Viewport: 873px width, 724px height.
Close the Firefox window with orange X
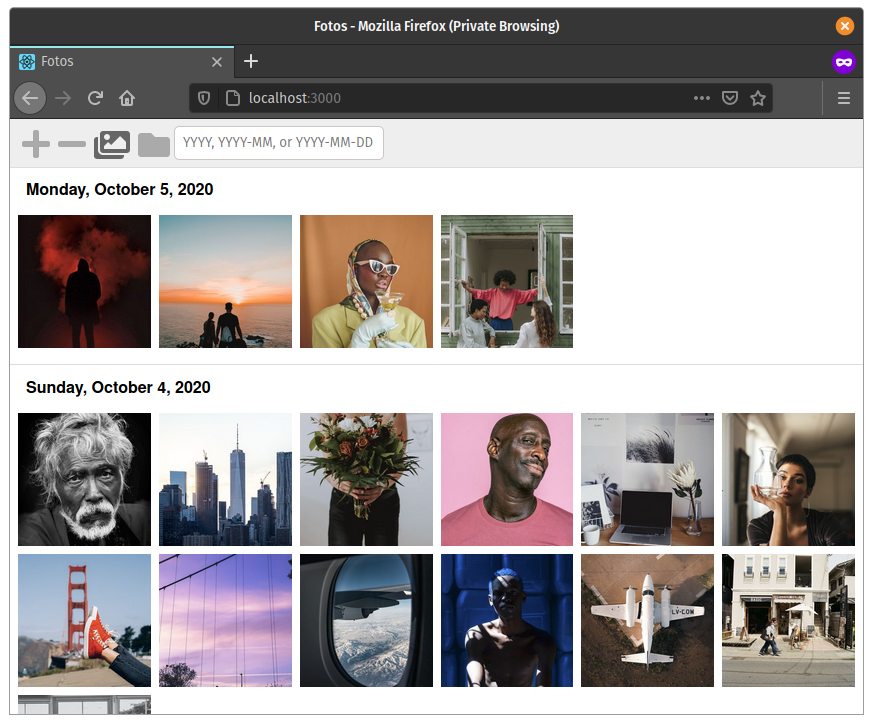tap(845, 26)
